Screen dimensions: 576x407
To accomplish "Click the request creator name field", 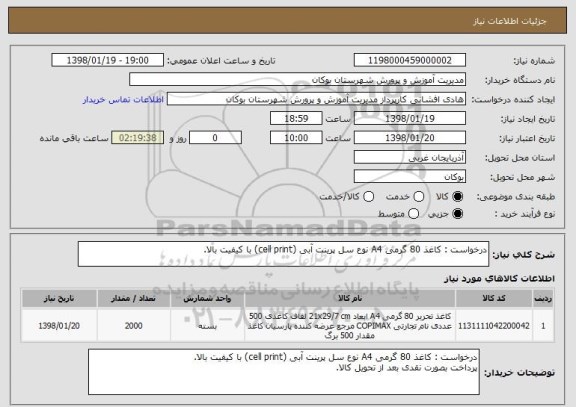I will click(316, 99).
